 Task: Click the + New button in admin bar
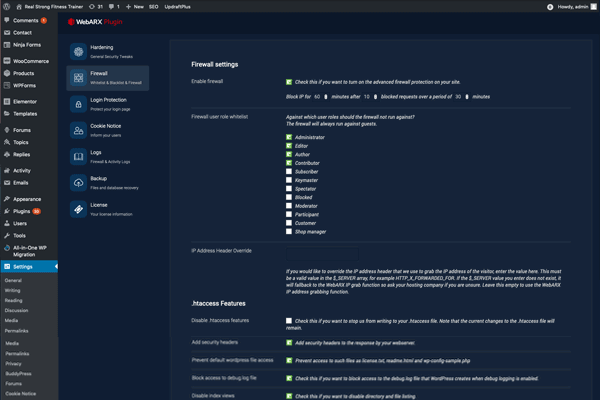click(132, 6)
